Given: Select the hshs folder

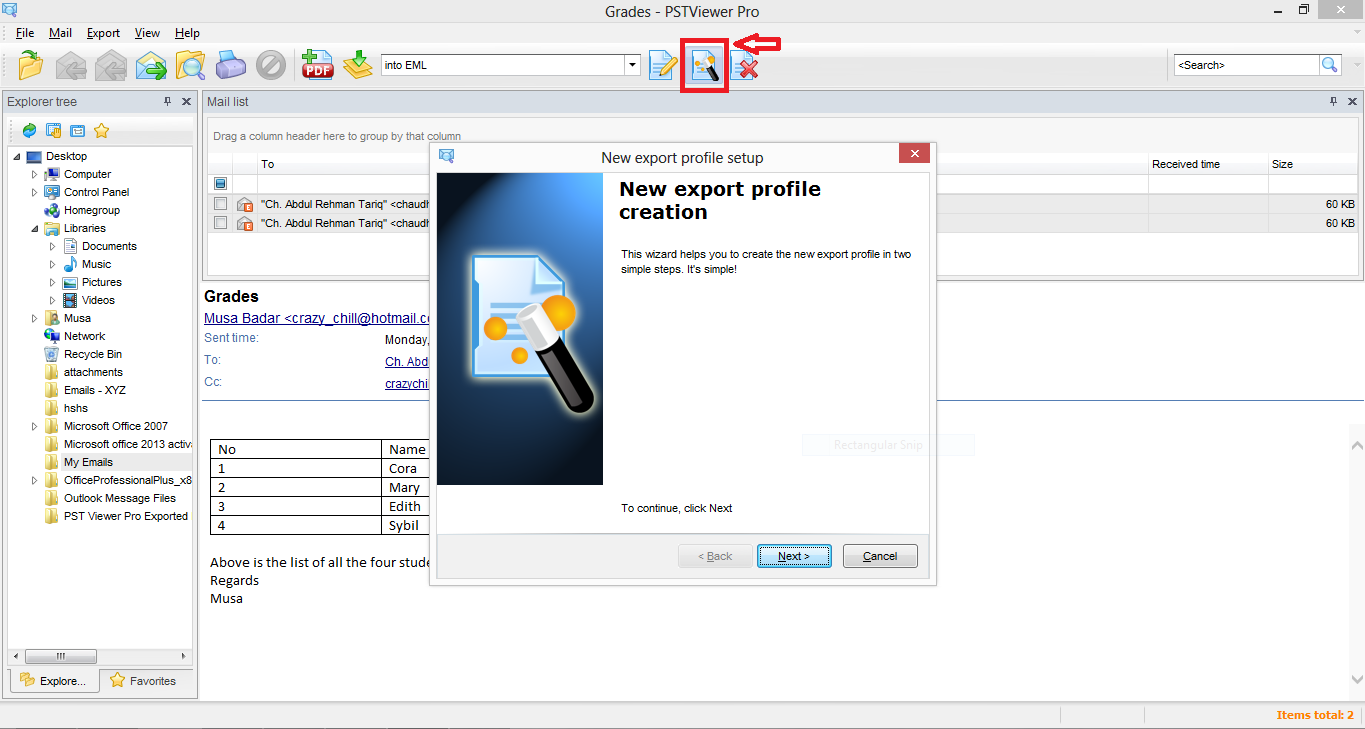Looking at the screenshot, I should coord(76,408).
